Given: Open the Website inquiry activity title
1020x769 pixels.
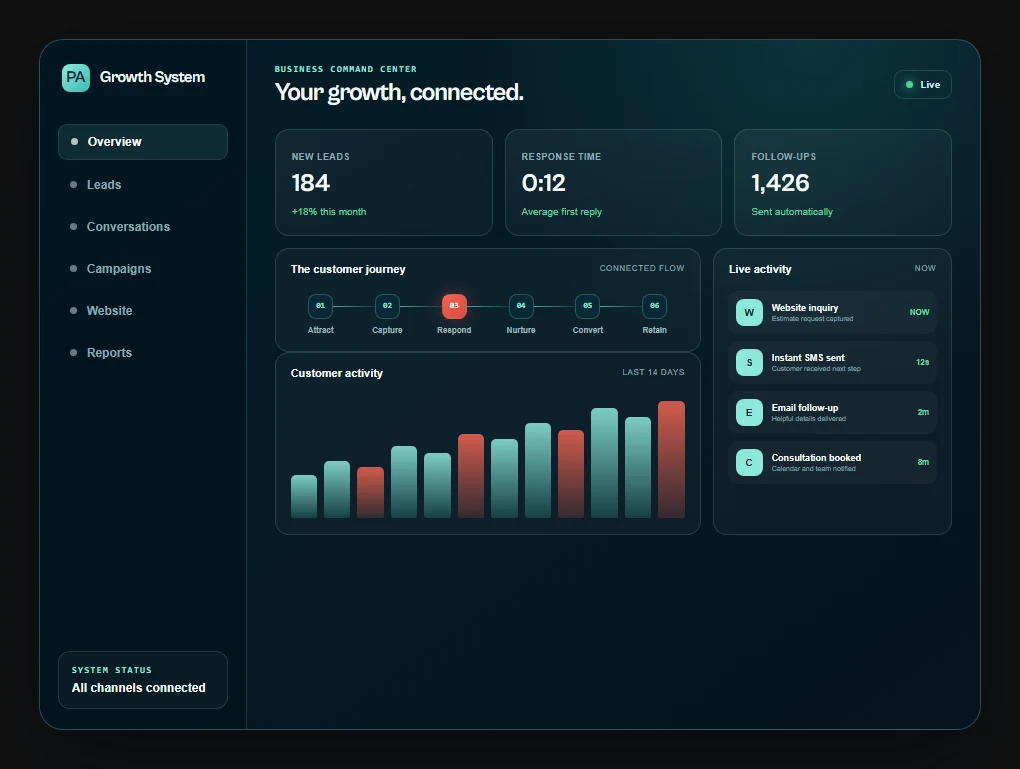Looking at the screenshot, I should pos(805,308).
